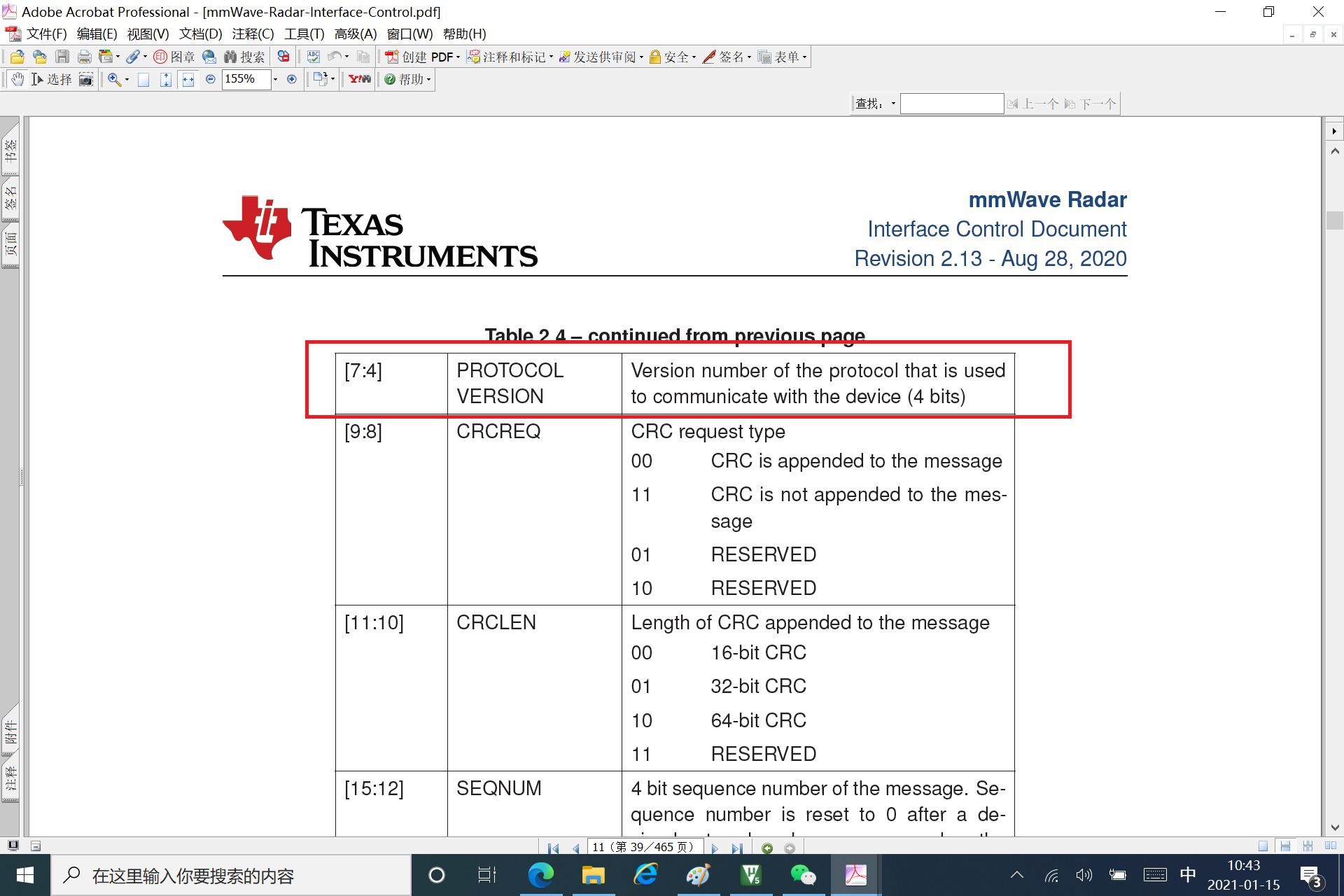Click 上一个 find previous button

coord(1033,104)
